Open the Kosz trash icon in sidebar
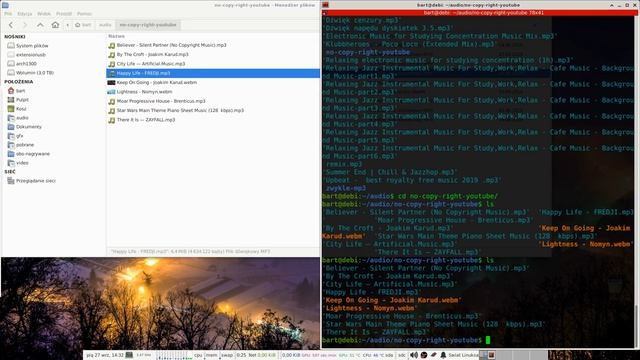 point(11,109)
